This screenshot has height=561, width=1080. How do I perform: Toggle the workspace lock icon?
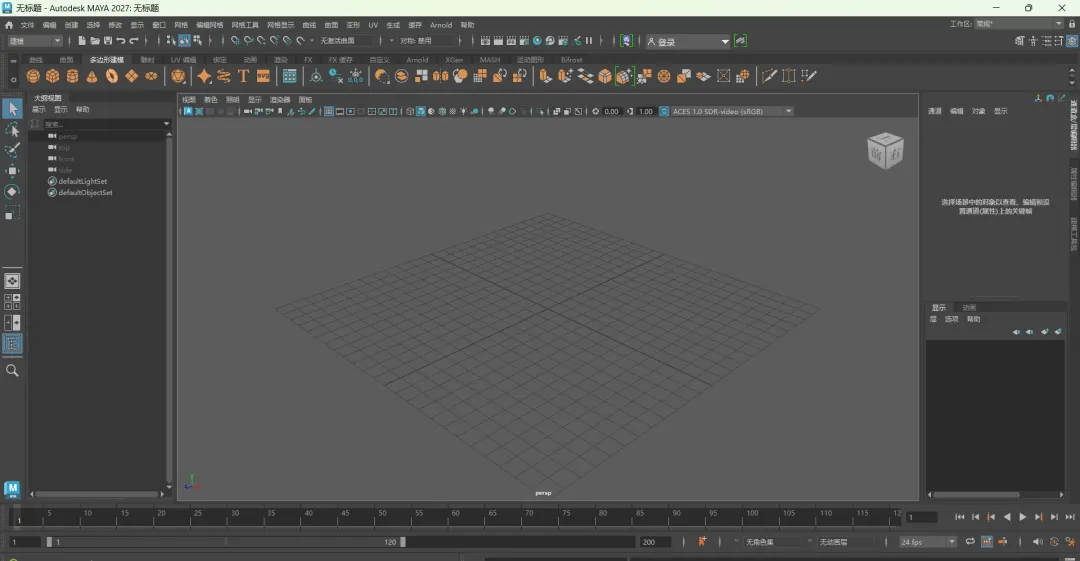pos(1072,23)
